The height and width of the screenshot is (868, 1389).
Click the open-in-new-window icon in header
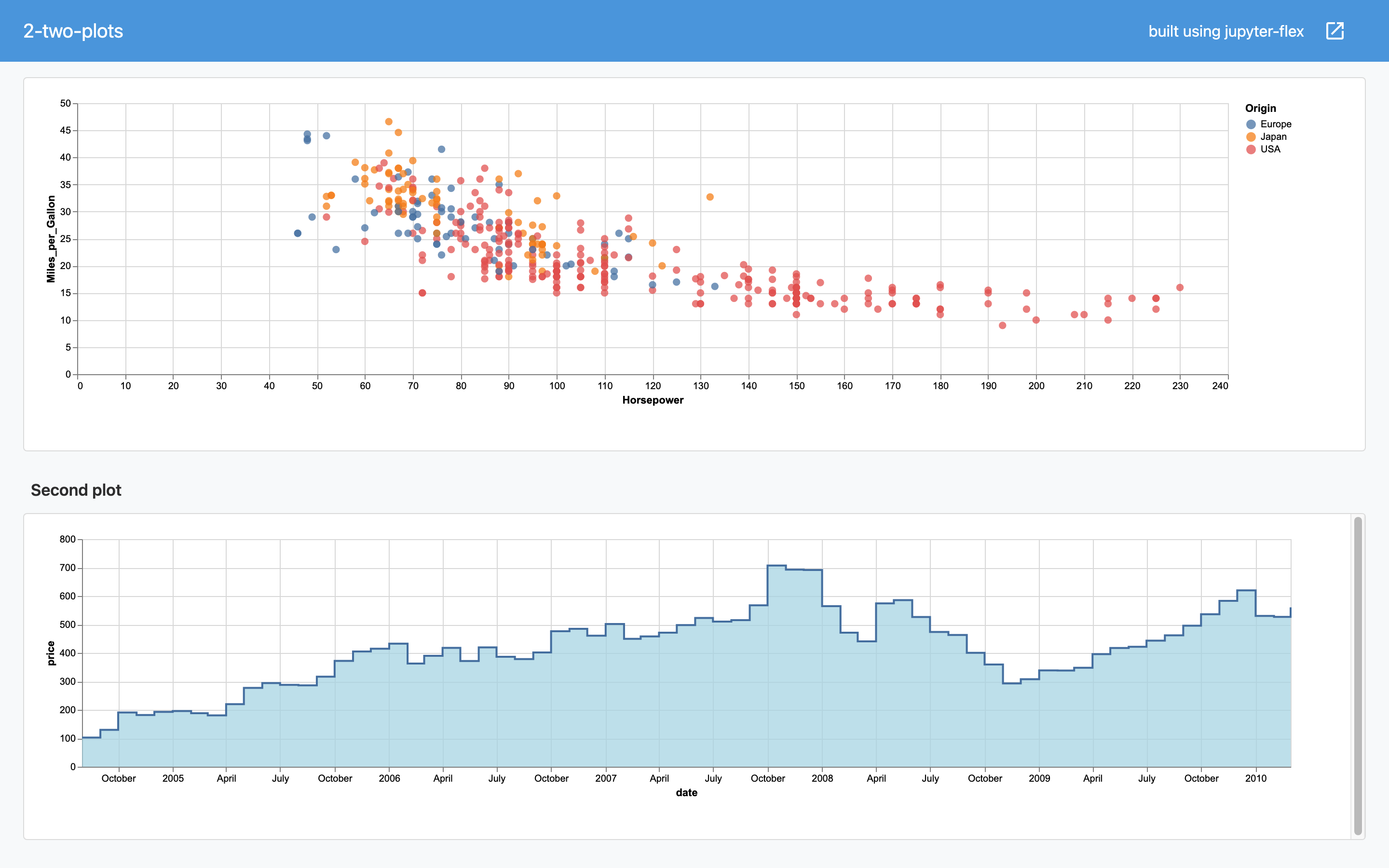[1335, 31]
